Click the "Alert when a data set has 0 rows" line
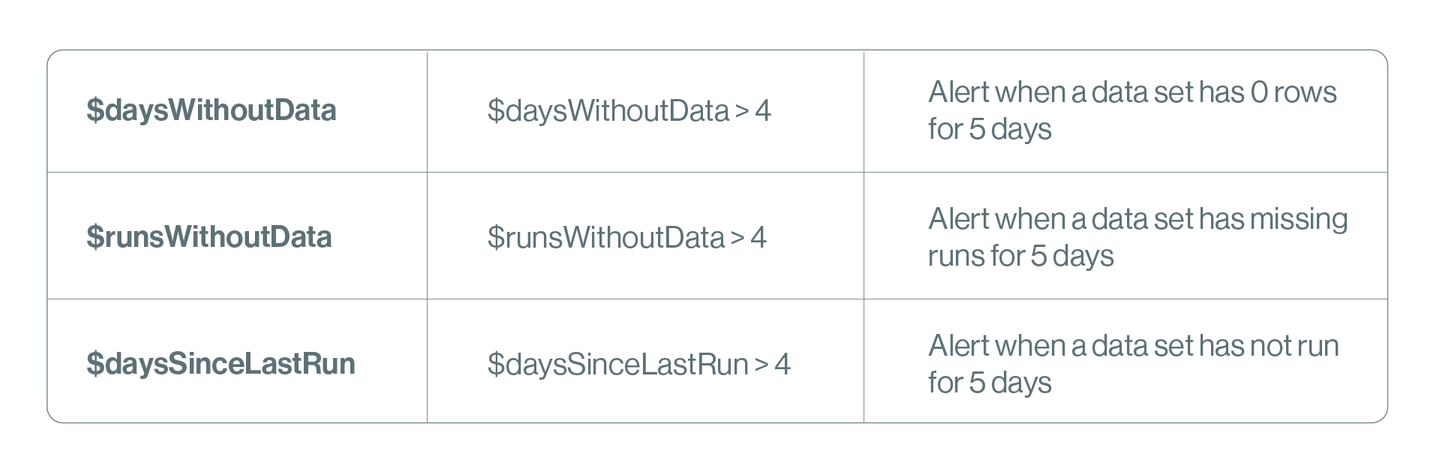Image resolution: width=1440 pixels, height=469 pixels. point(1132,92)
